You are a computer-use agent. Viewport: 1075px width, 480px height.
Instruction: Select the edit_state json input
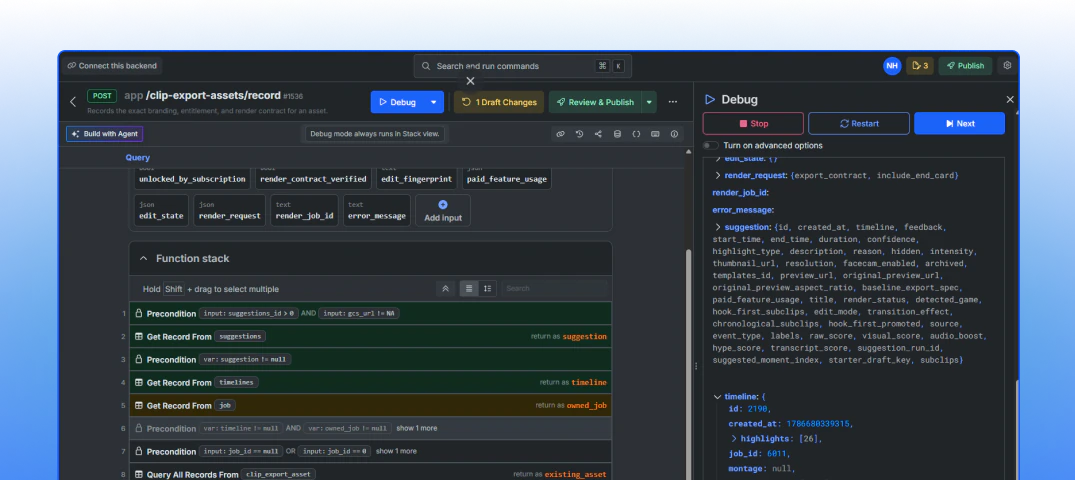(x=161, y=211)
